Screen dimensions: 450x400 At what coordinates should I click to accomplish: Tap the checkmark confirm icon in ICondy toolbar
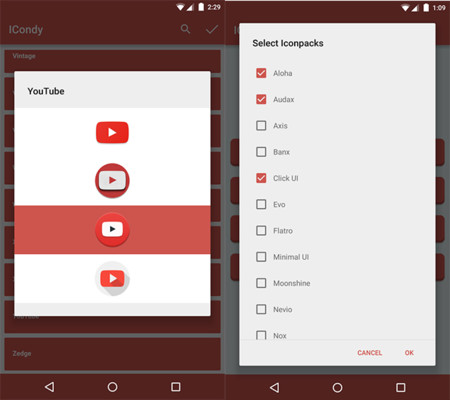point(212,29)
